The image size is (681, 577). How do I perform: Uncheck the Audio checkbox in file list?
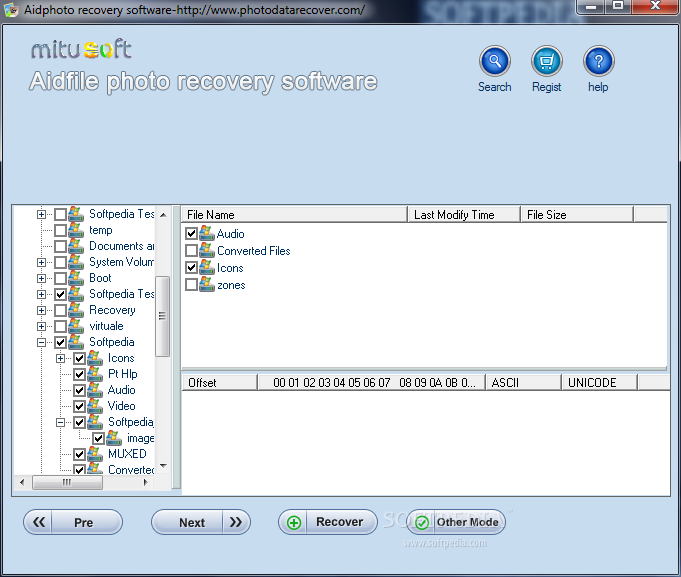191,234
